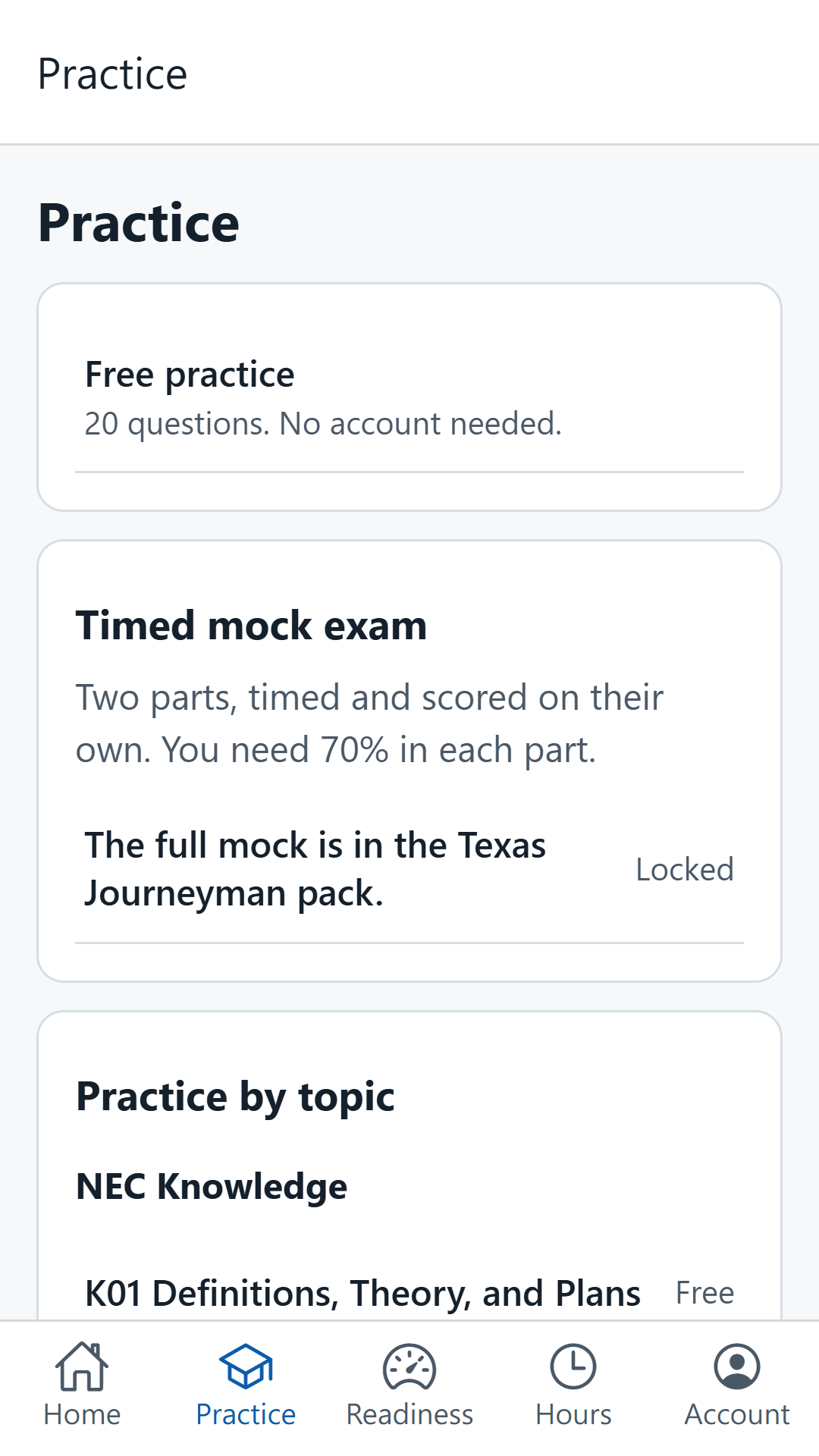Open the Hours clock icon
Screen dimensions: 819x1456
(573, 1367)
